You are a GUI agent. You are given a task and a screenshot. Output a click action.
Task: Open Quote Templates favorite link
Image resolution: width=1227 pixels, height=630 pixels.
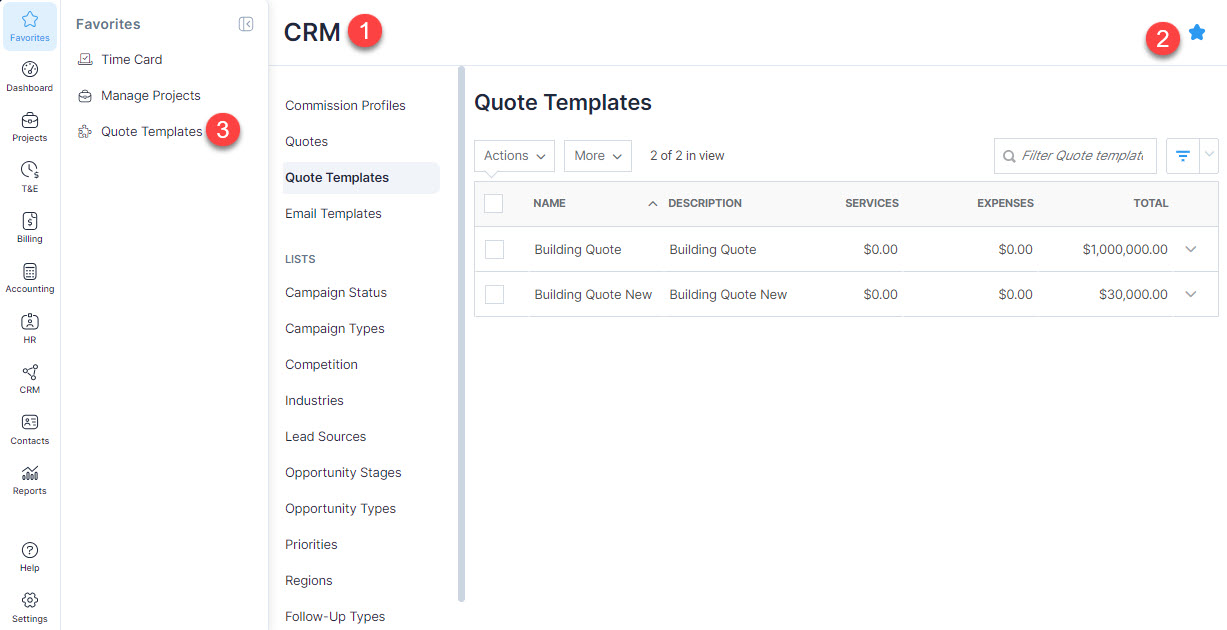(x=152, y=132)
